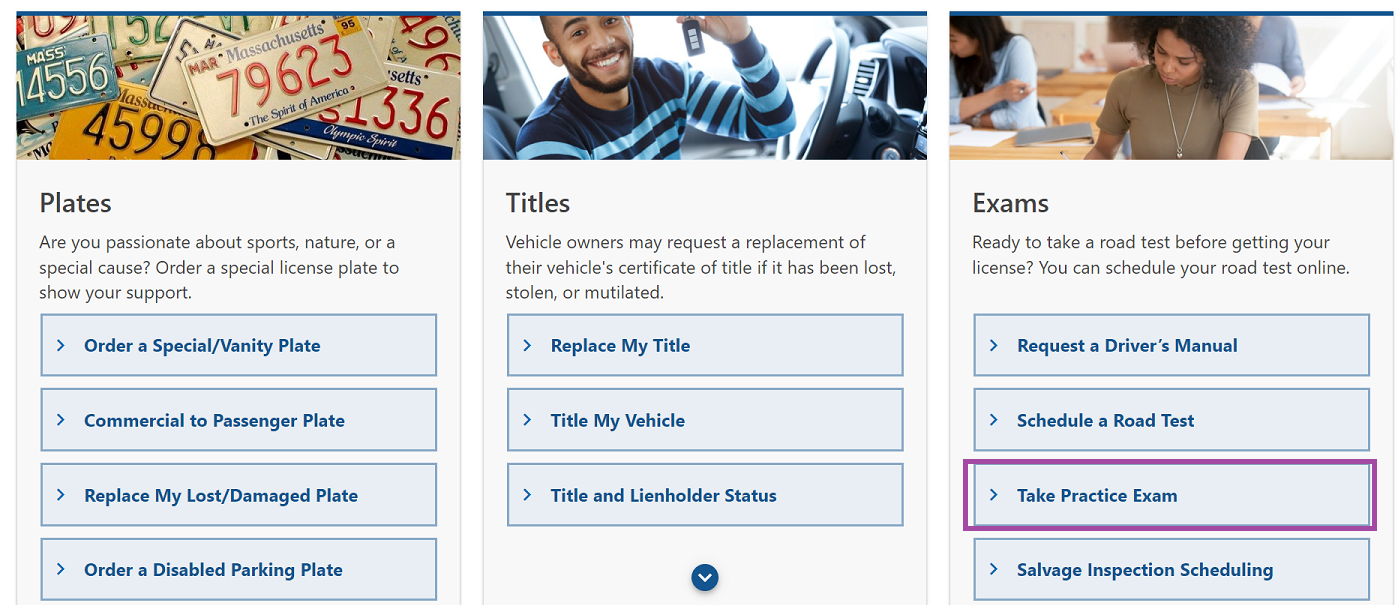This screenshot has height=605, width=1399.
Task: Click Title and Lienholder Status link
Action: 663,495
